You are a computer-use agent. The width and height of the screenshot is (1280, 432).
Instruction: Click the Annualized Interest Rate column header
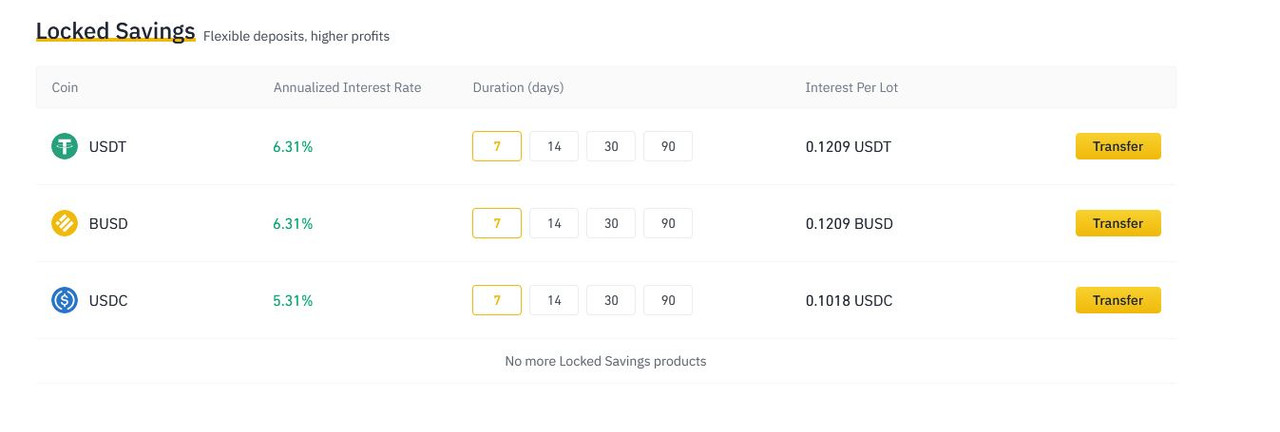tap(347, 88)
